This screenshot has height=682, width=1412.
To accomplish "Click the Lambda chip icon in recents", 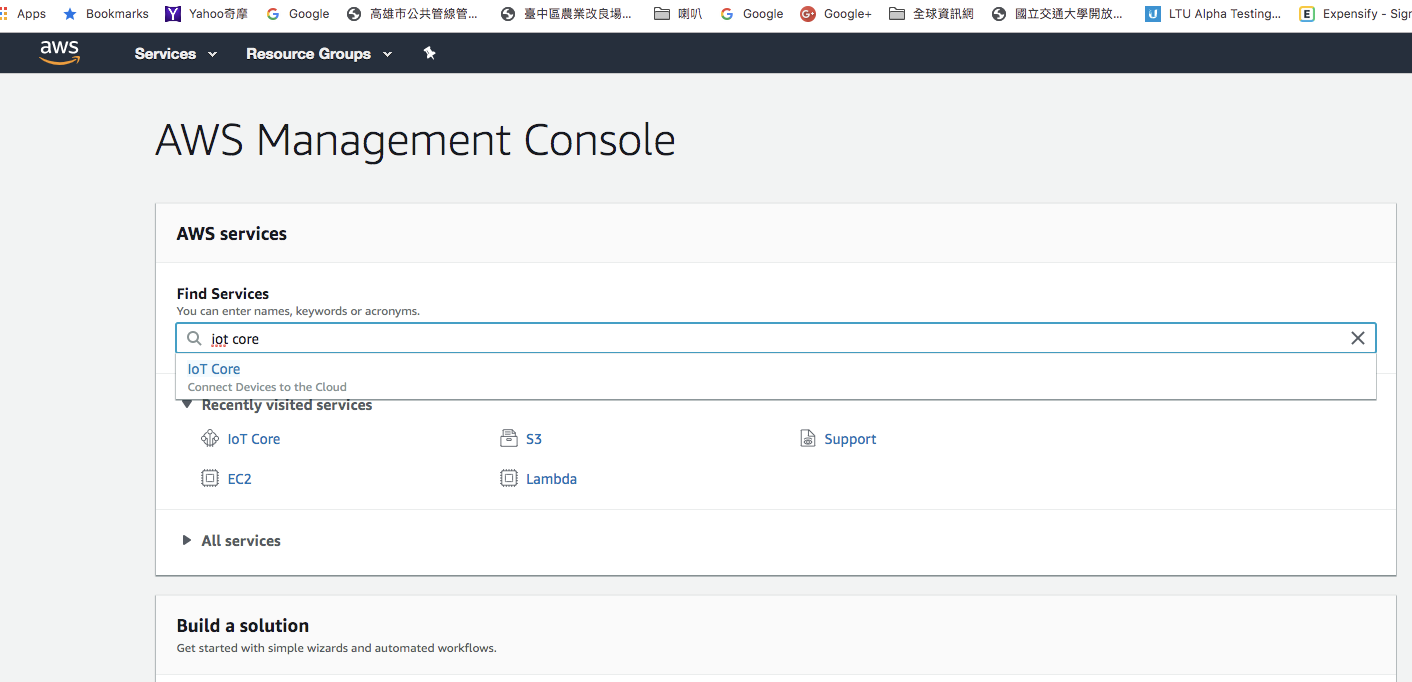I will tap(509, 478).
